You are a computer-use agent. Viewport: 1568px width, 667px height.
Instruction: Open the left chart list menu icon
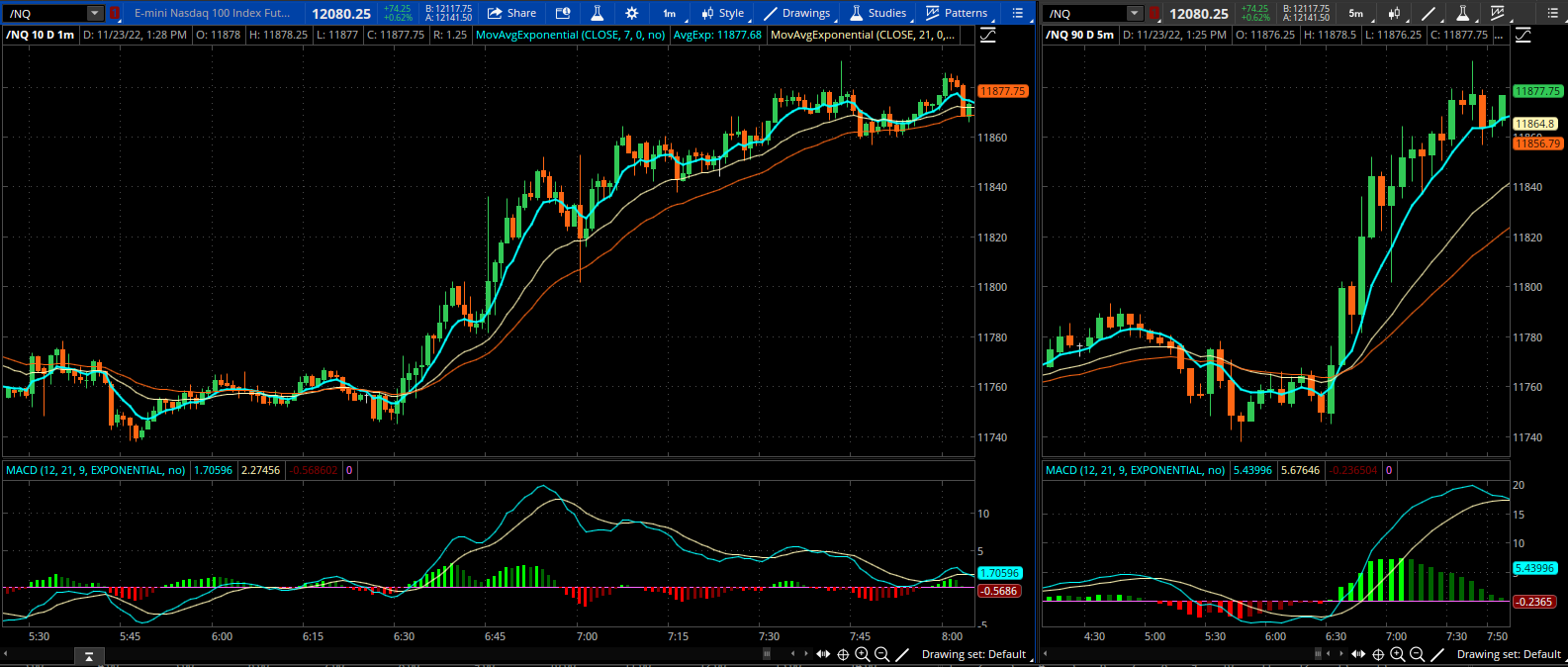1018,14
